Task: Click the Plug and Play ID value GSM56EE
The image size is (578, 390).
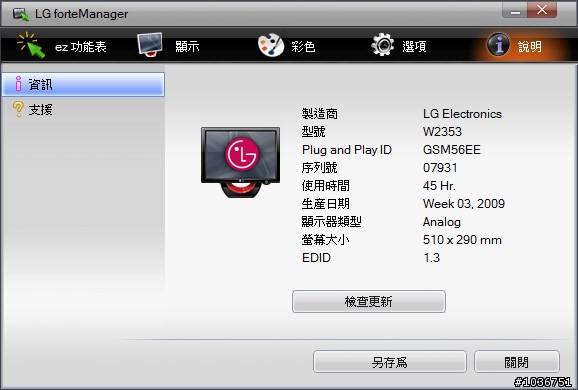Action: pos(452,150)
